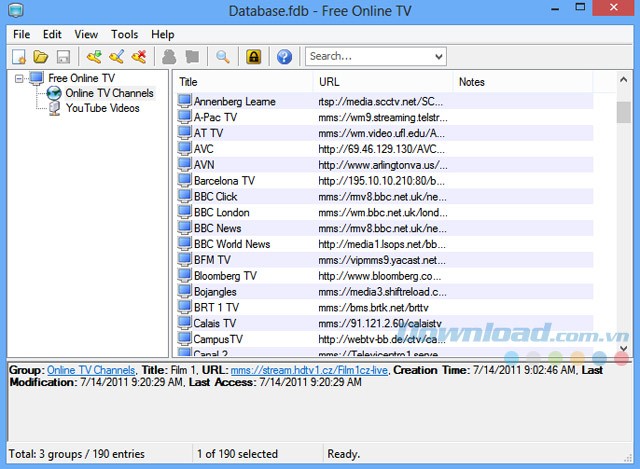Open help with blue question mark icon
This screenshot has width=640, height=469.
click(284, 57)
